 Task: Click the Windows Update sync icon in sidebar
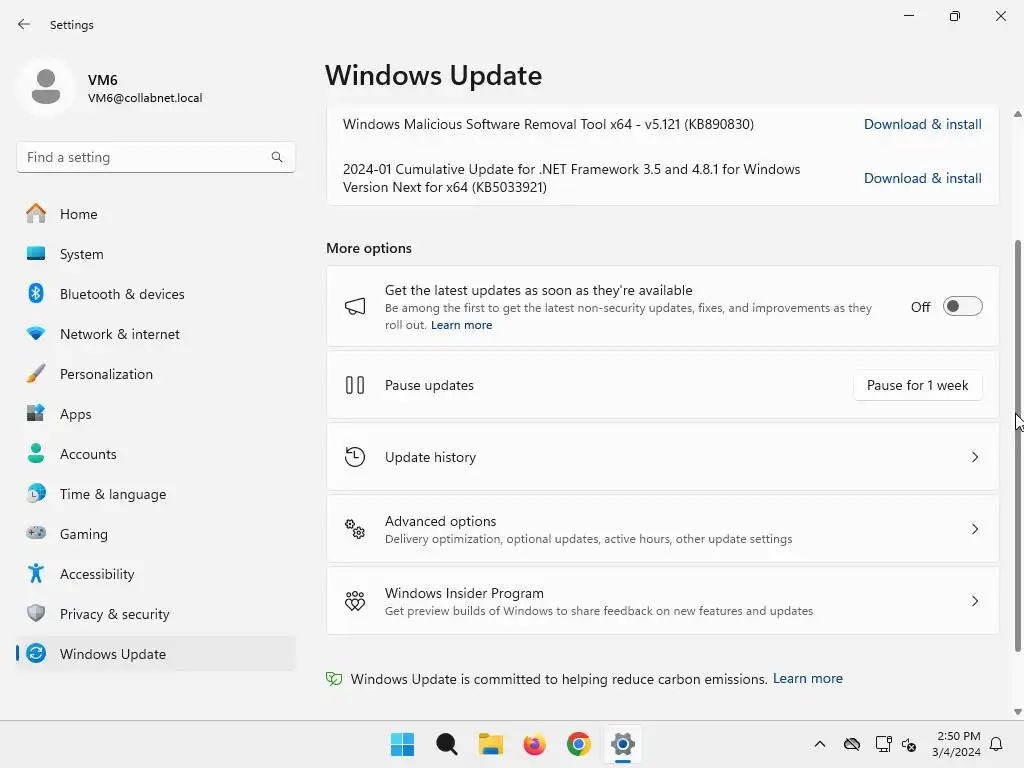tap(36, 653)
